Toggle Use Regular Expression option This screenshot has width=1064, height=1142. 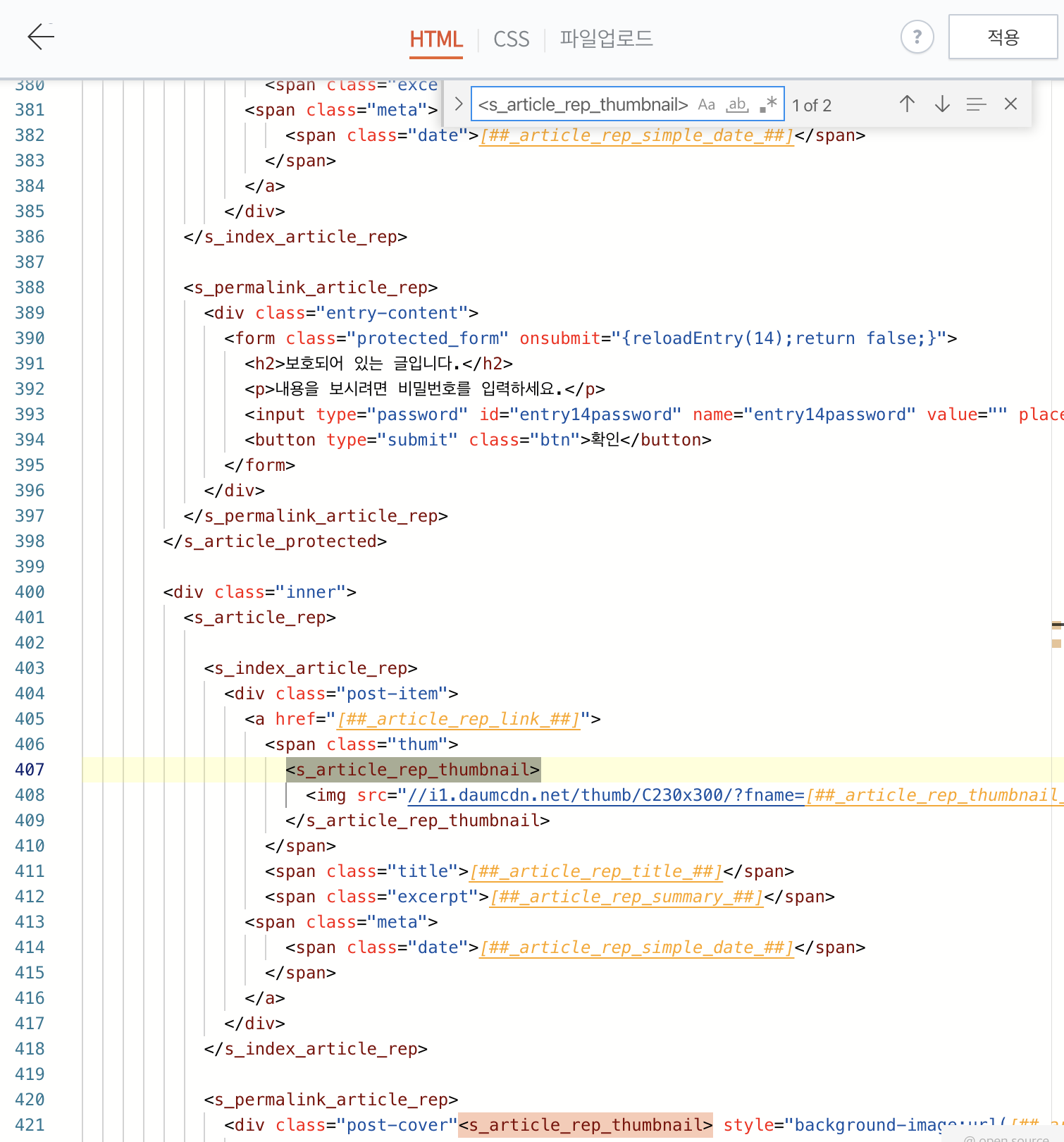[768, 105]
